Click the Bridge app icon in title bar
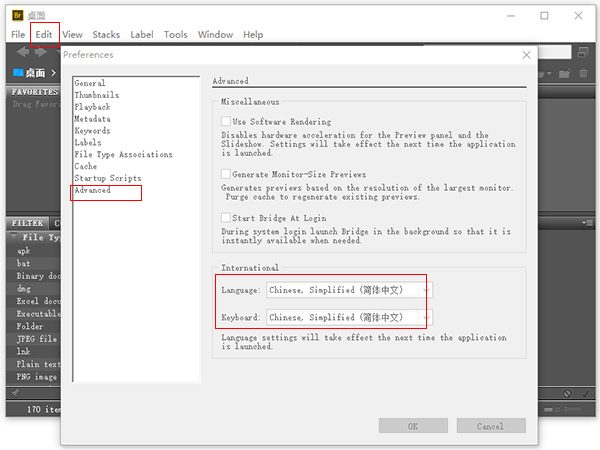 [18, 15]
